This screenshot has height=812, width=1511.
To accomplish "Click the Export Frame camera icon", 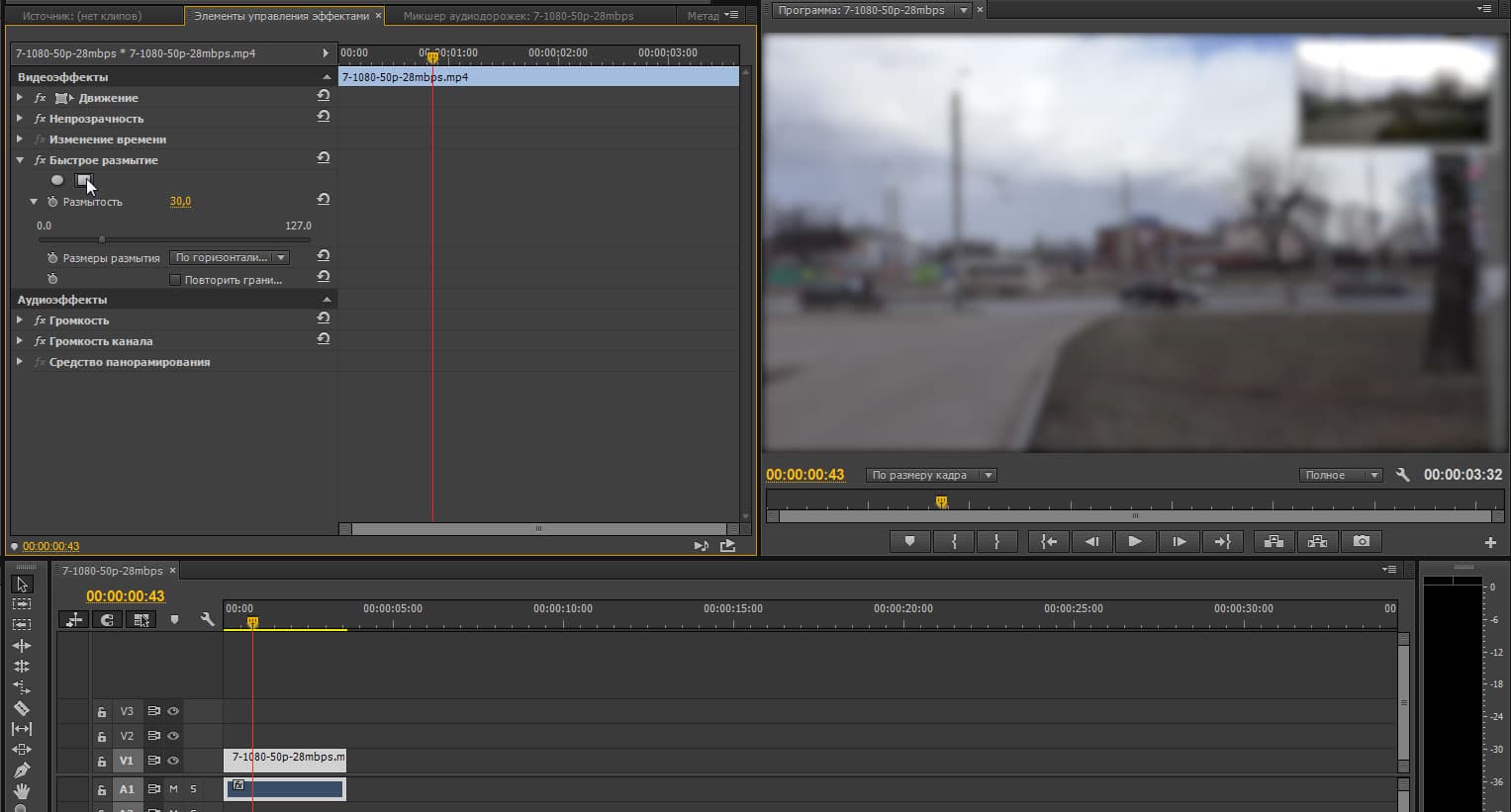I will point(1362,541).
